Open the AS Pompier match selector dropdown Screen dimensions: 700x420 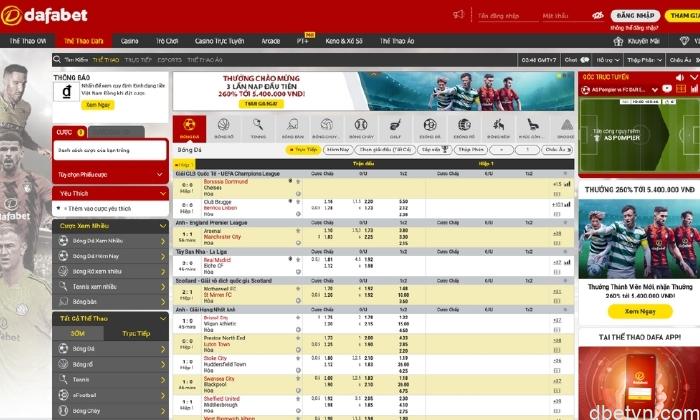click(654, 90)
